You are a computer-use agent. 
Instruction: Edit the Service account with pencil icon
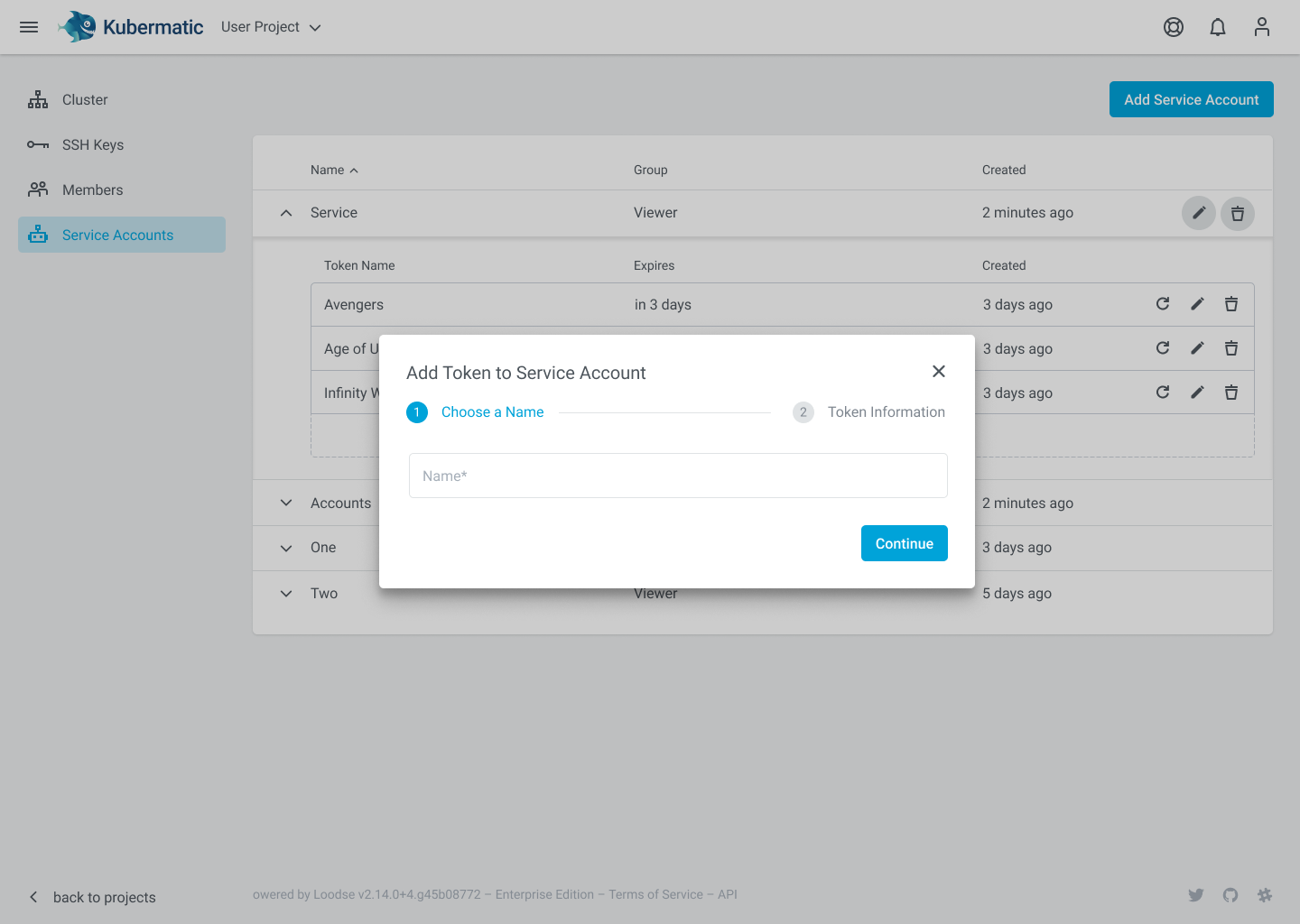click(x=1198, y=213)
